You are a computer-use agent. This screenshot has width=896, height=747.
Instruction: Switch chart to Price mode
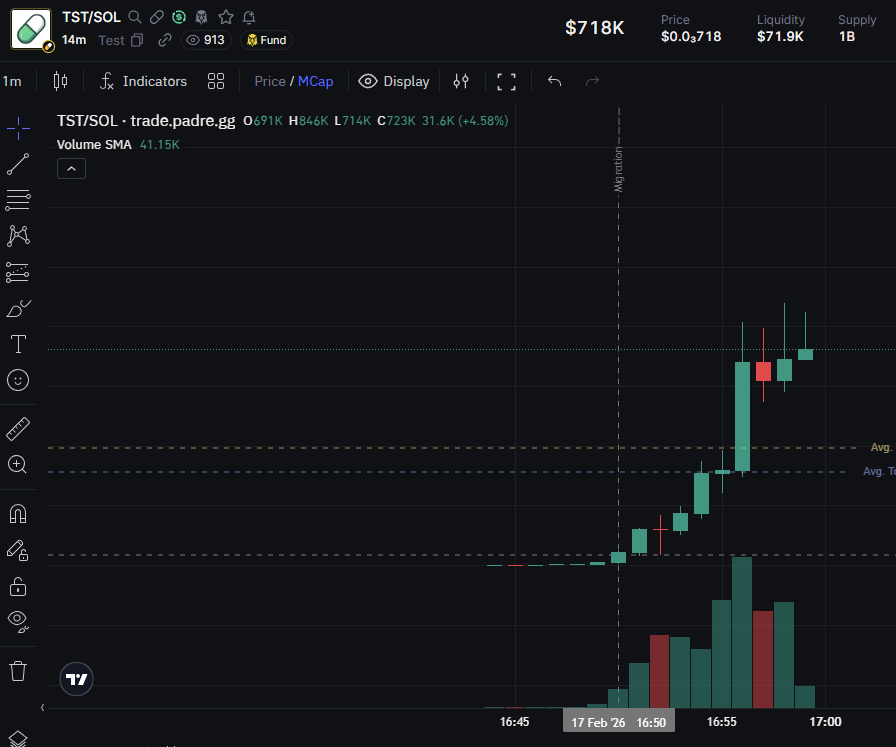[270, 81]
